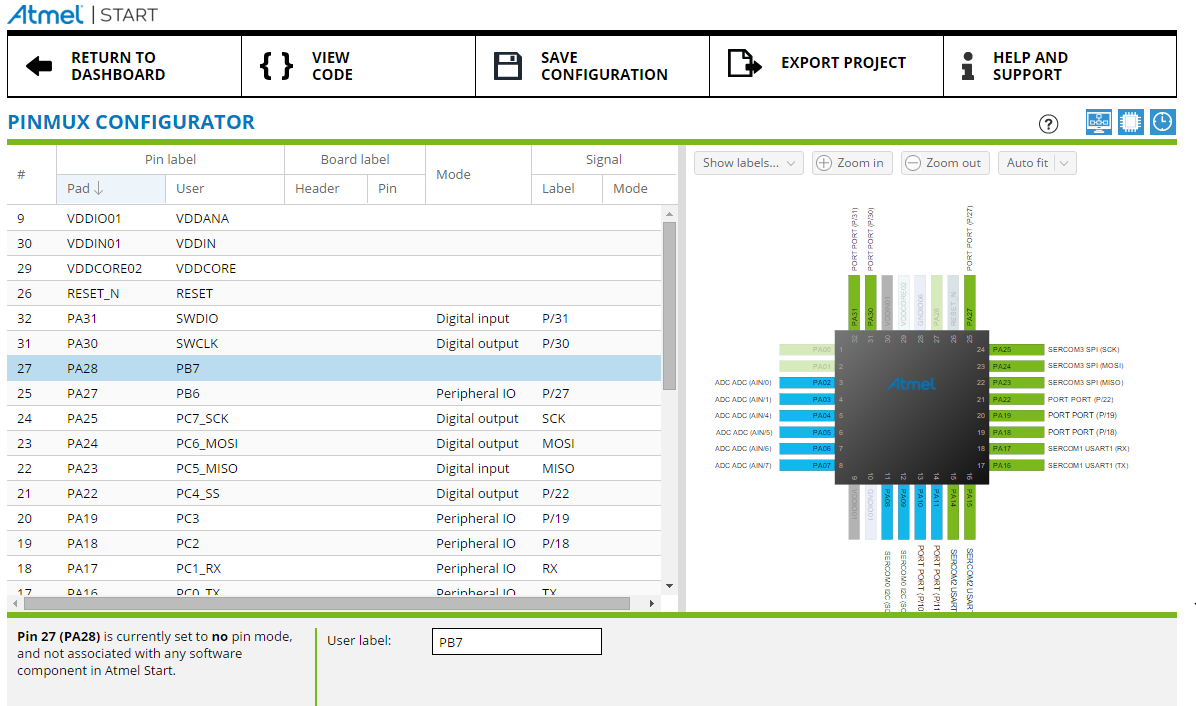Select the PA24 PC6_MOSI row
The image size is (1196, 706).
pyautogui.click(x=334, y=444)
